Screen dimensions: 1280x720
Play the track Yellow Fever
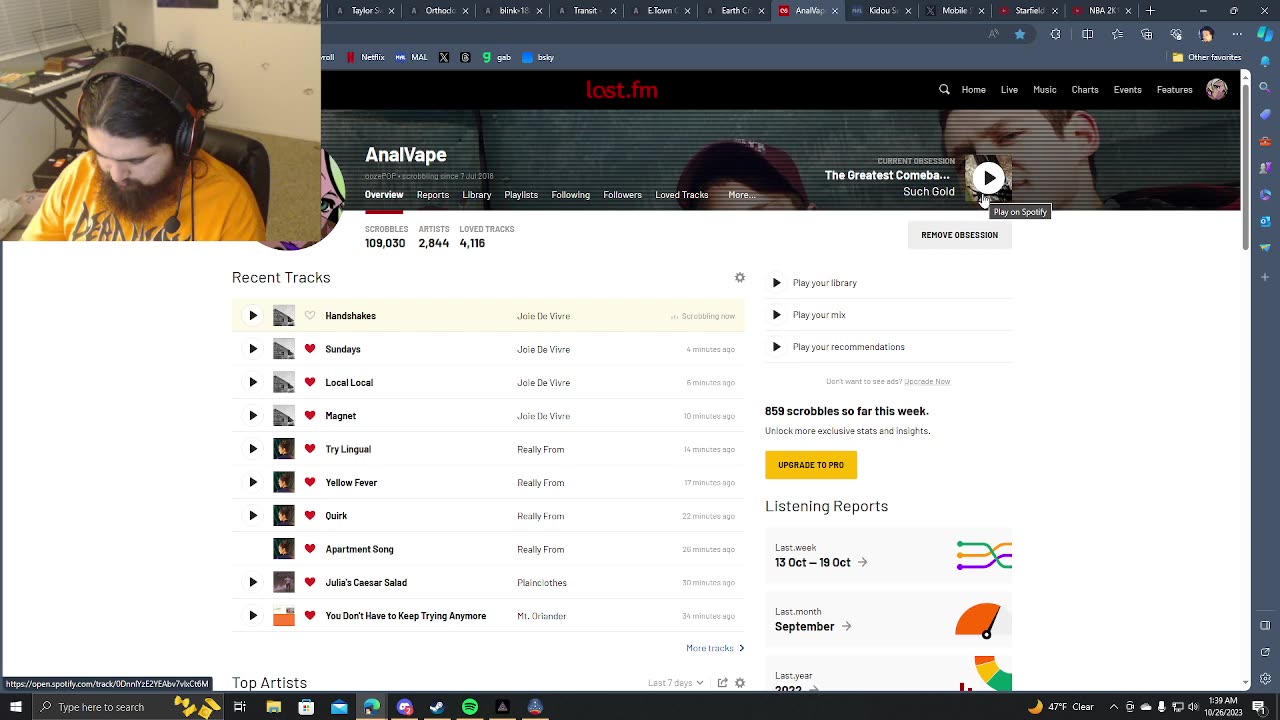tap(253, 482)
